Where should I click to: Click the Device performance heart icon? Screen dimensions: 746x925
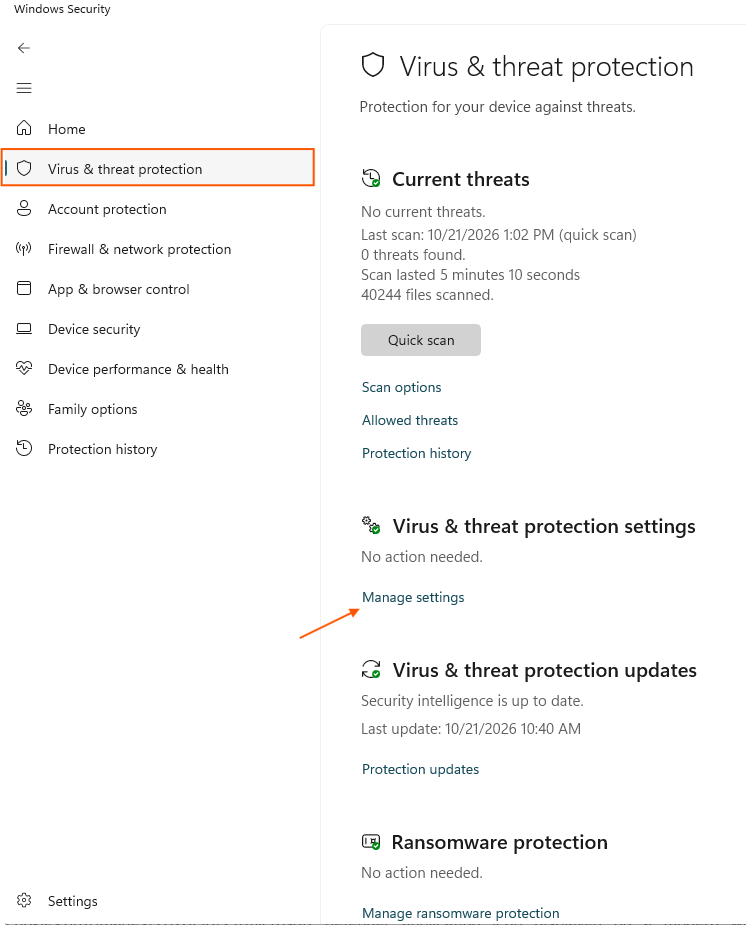tap(24, 369)
